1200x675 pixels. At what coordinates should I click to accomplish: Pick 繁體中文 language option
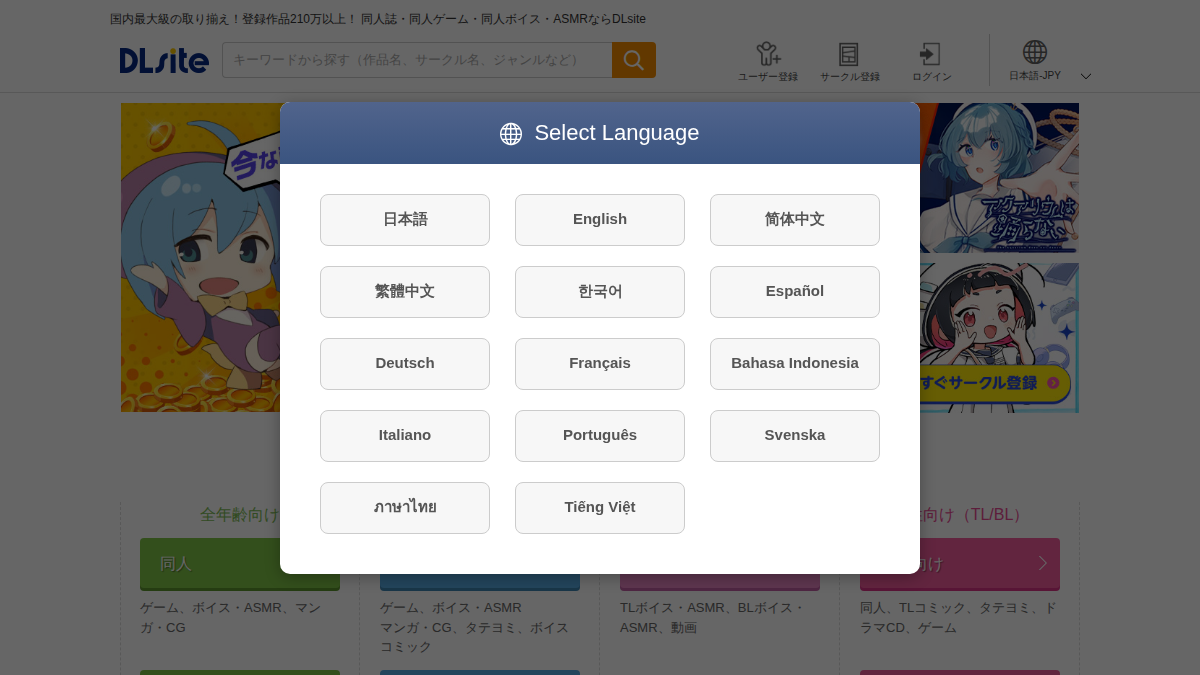click(405, 292)
